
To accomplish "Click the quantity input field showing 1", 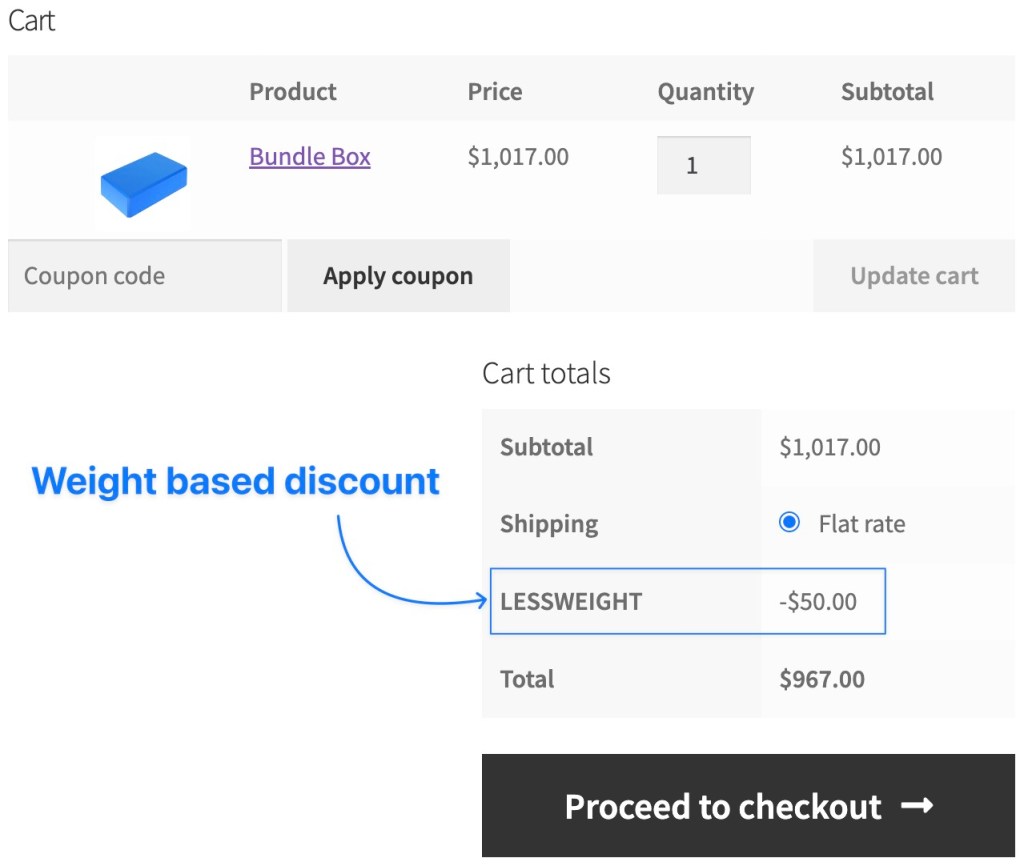I will (x=703, y=165).
